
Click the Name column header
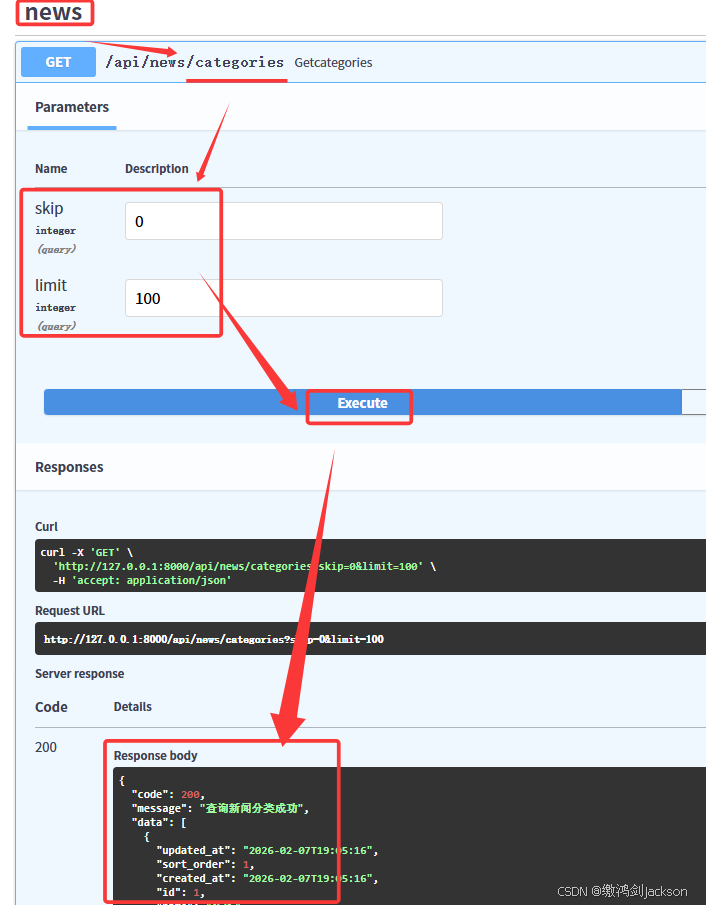coord(51,169)
